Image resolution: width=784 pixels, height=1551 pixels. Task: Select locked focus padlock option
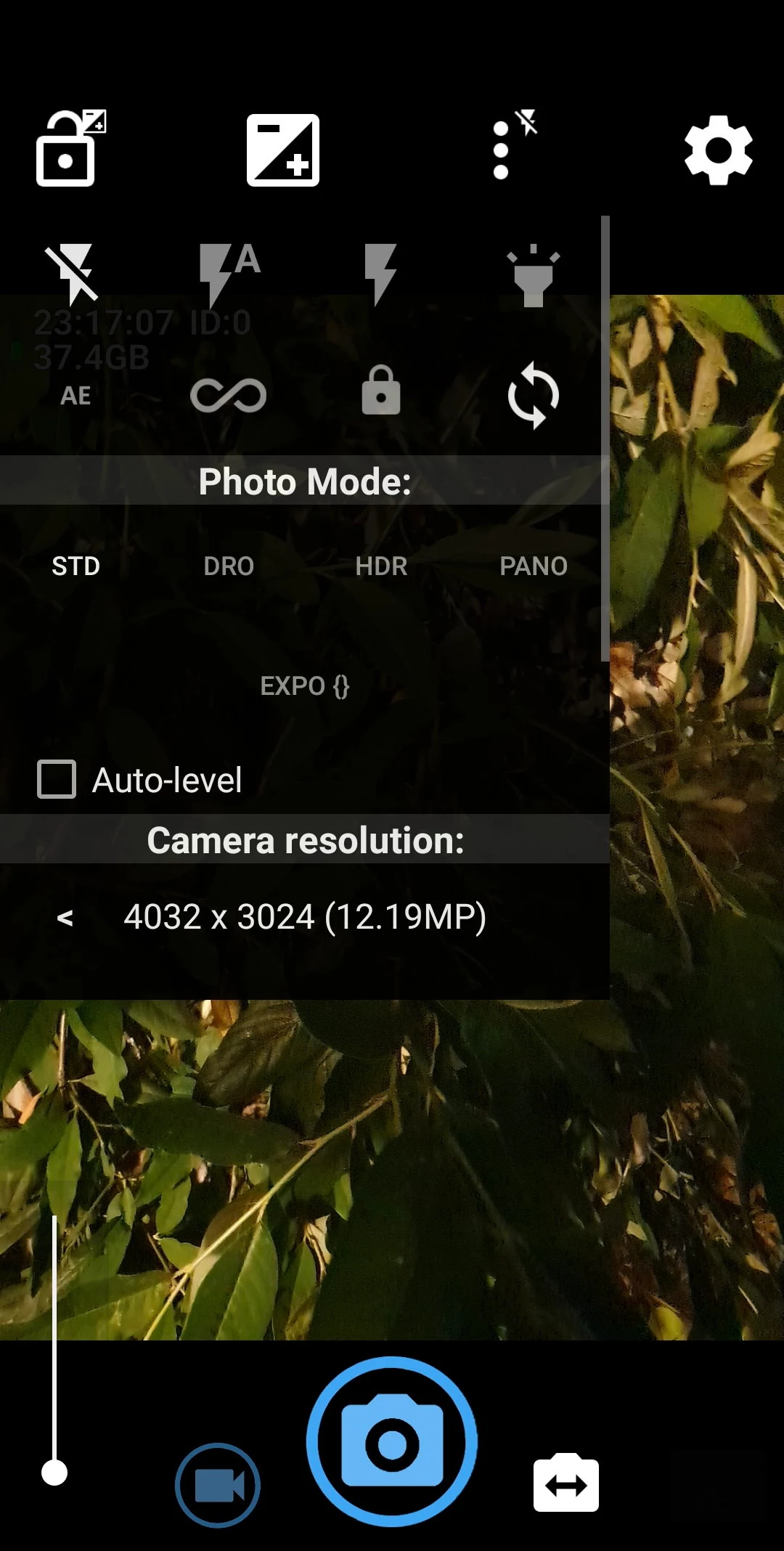point(380,391)
